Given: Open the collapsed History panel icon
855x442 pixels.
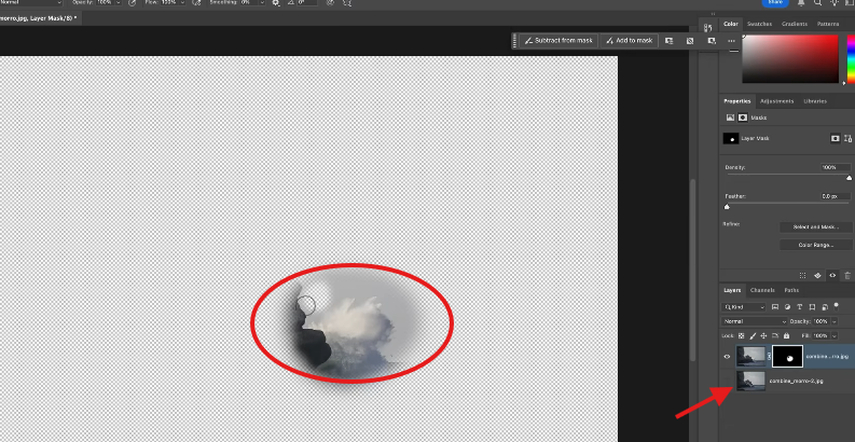Looking at the screenshot, I should (x=708, y=28).
